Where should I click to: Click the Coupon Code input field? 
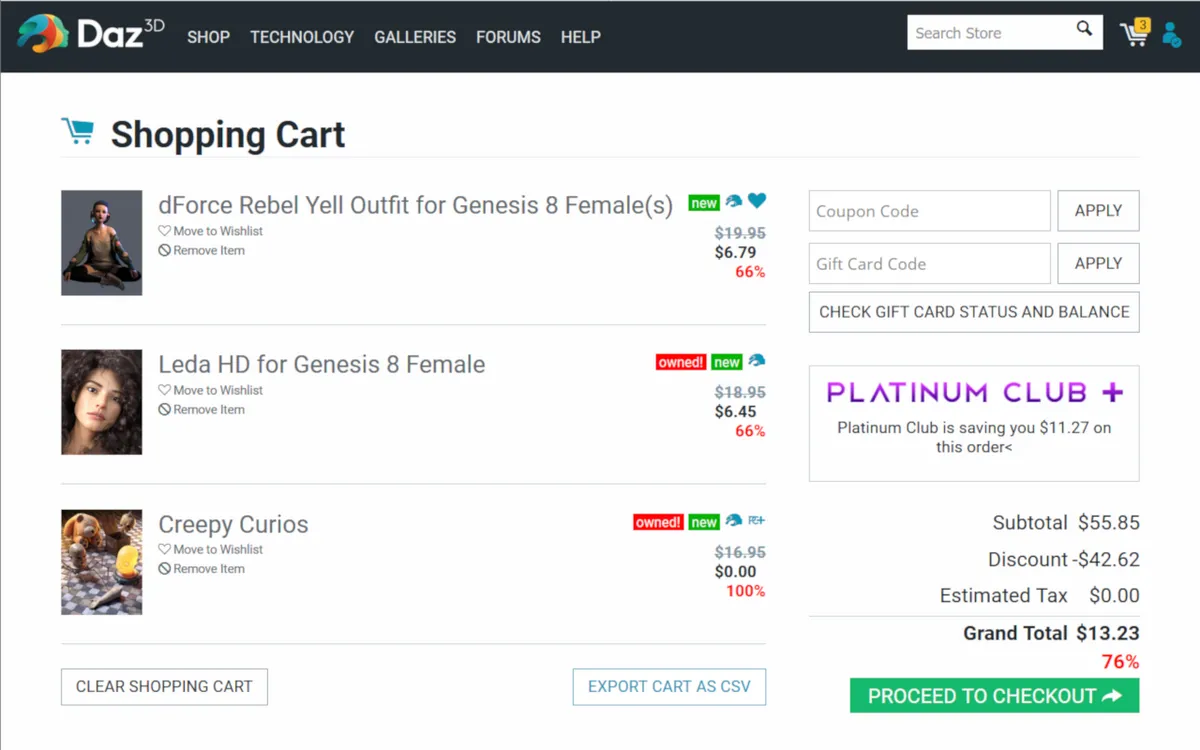tap(928, 210)
